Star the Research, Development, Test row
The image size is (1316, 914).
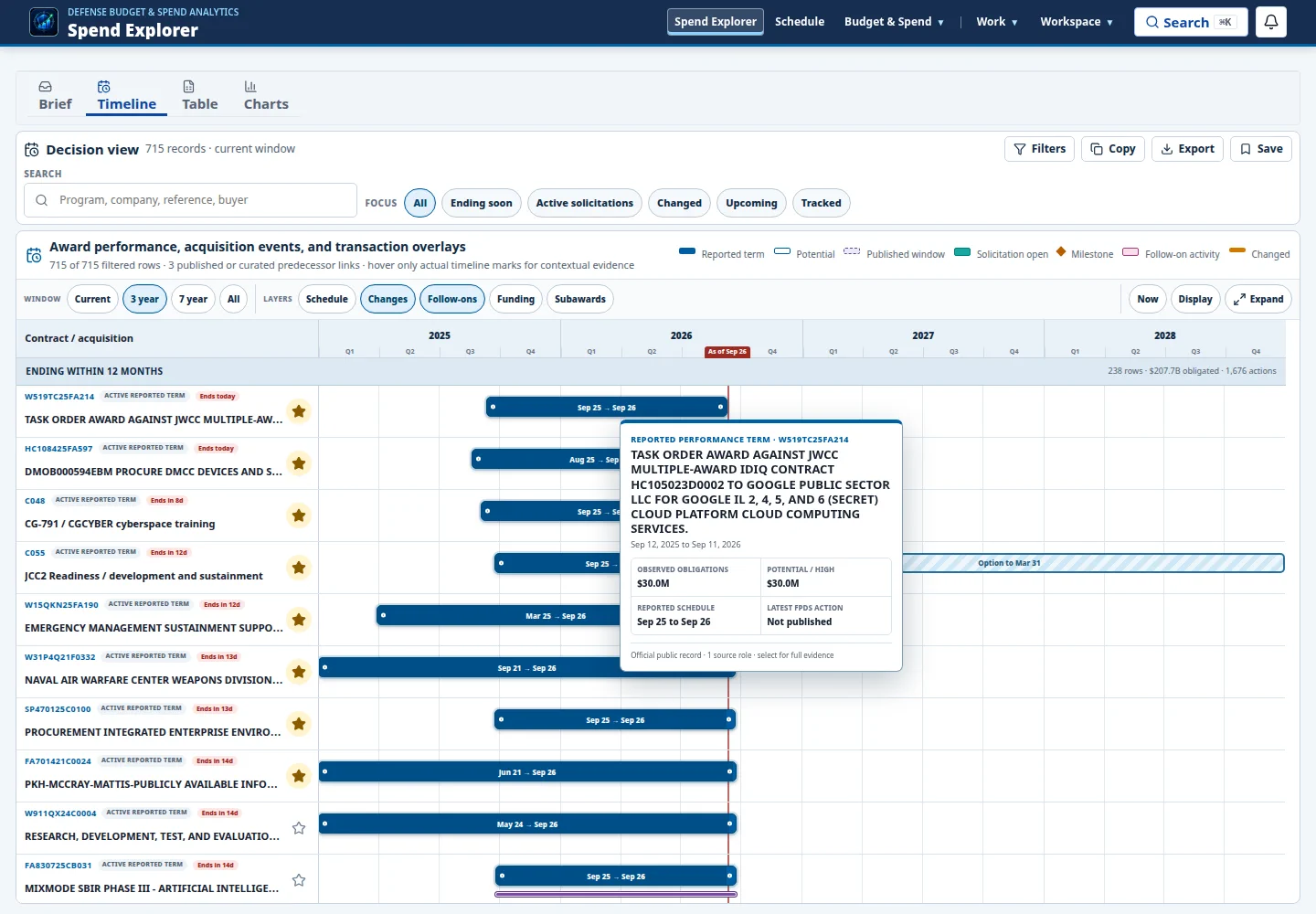299,828
